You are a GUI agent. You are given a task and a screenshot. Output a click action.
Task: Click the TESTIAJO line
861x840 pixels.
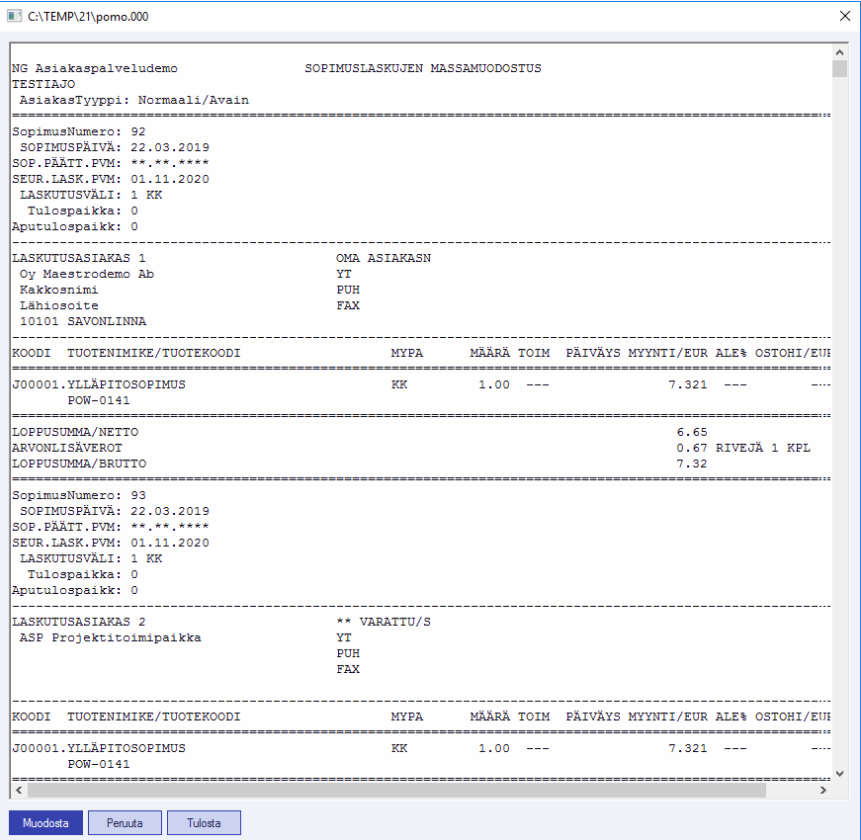[x=43, y=84]
